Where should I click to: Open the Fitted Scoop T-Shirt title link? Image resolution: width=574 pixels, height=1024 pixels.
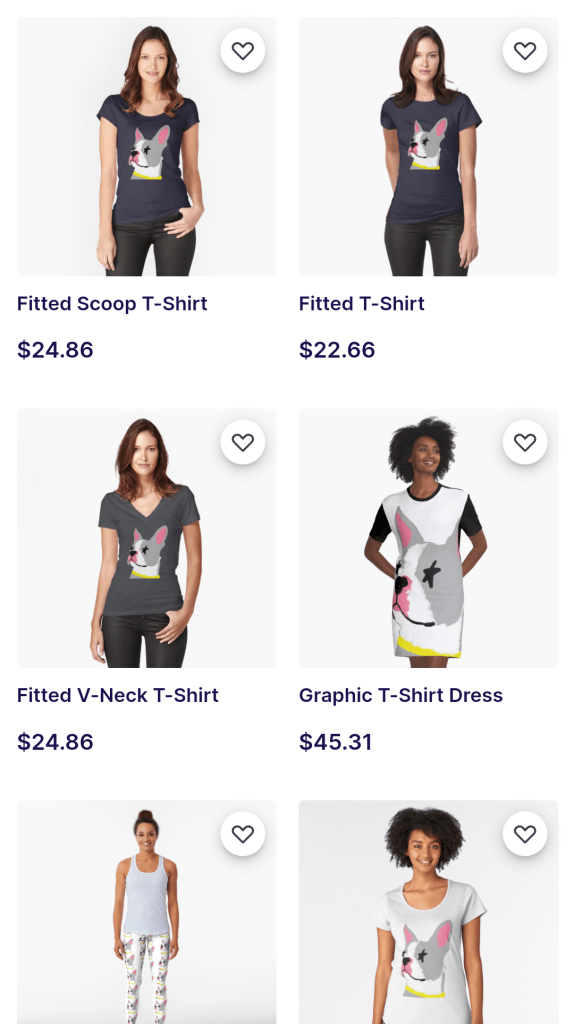(x=112, y=304)
